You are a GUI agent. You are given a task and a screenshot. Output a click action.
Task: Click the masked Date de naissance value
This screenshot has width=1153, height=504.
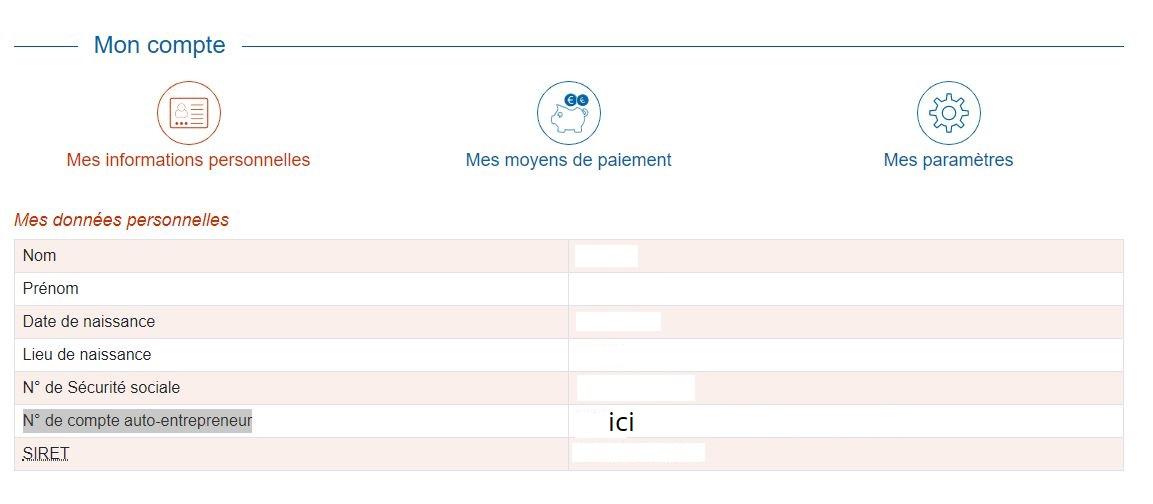coord(618,322)
